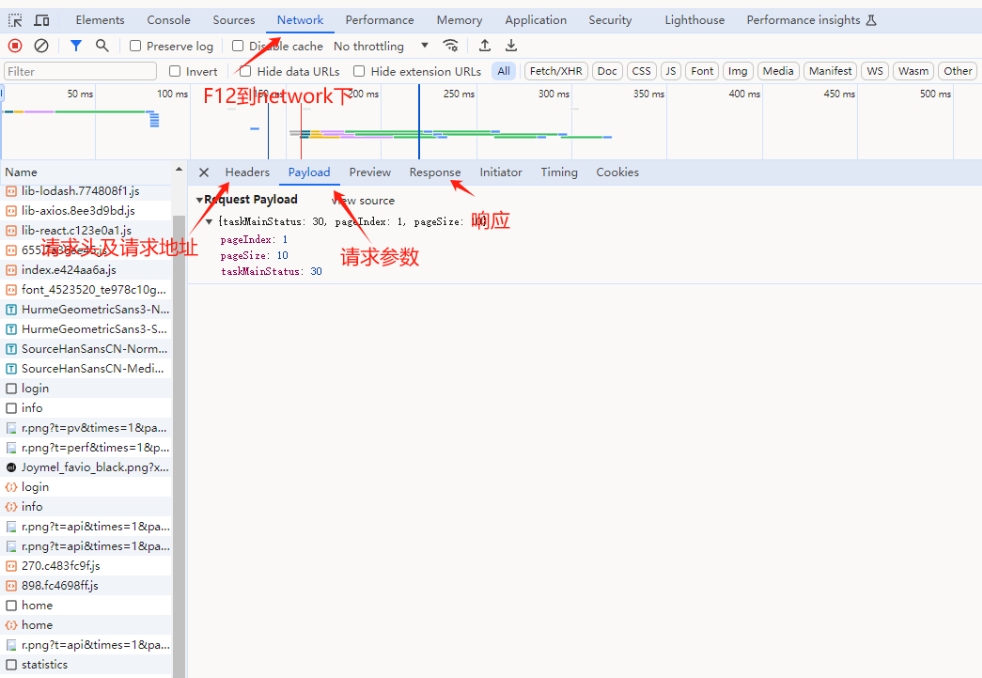Viewport: 982px width, 678px height.
Task: Toggle the device toolbar icon
Action: click(42, 20)
